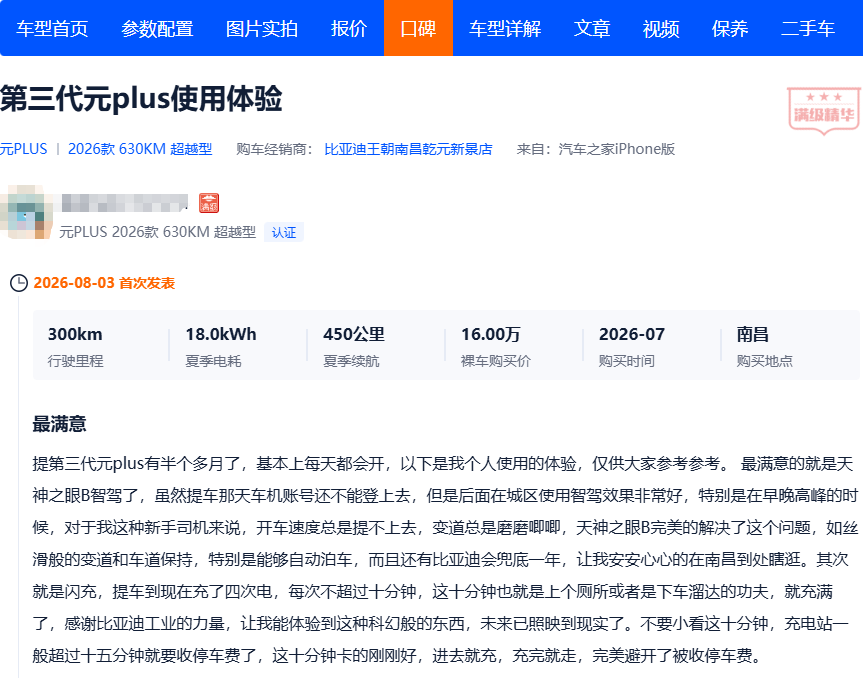Click the 2026-08-03 首次发表 date text
The image size is (863, 678).
tap(104, 283)
